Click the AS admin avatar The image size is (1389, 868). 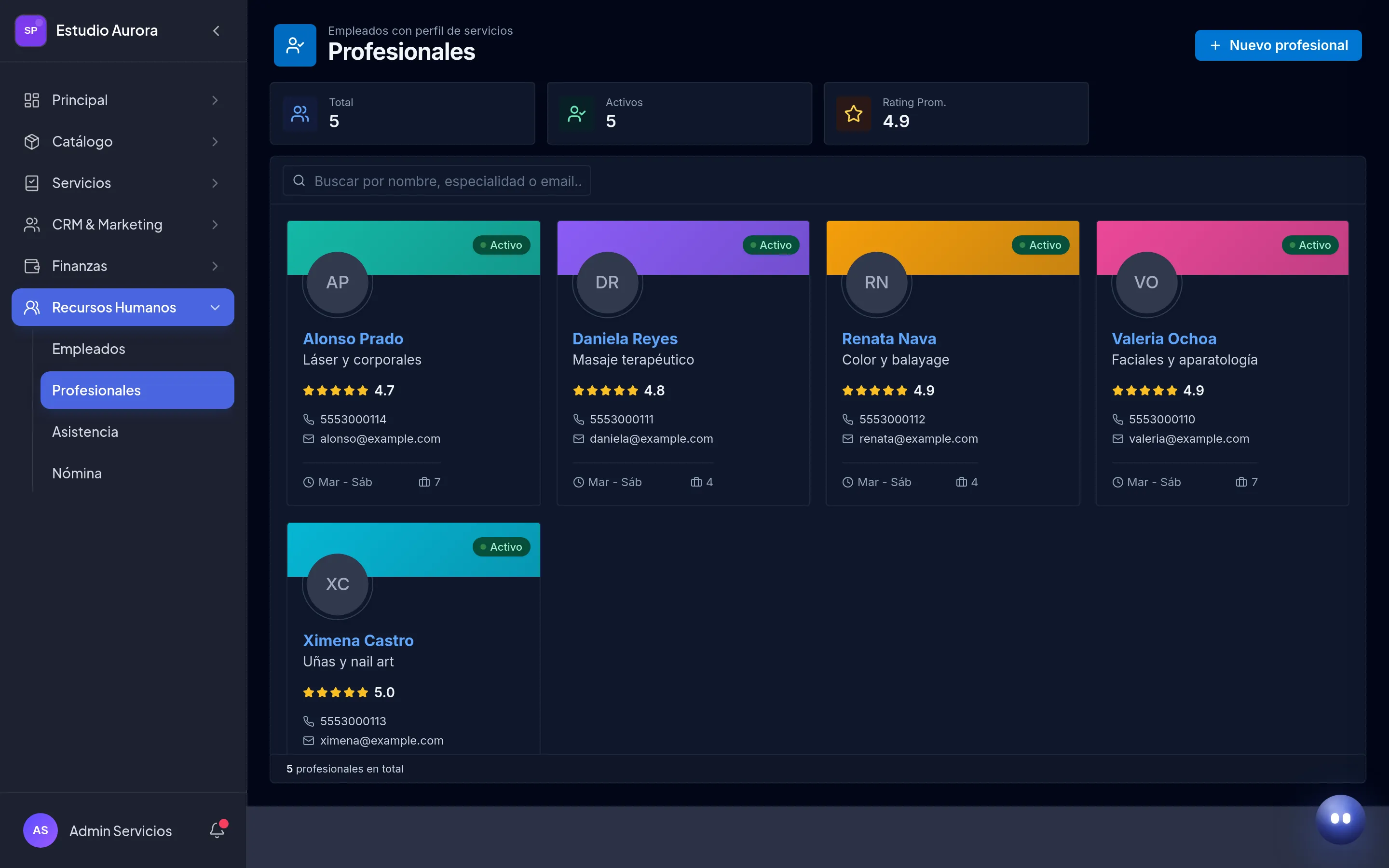click(40, 830)
